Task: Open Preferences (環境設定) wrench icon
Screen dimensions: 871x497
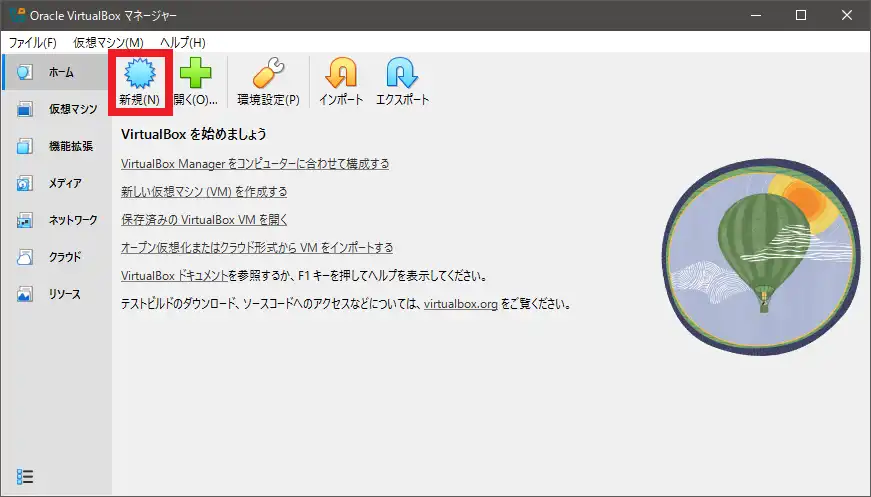Action: pyautogui.click(x=268, y=73)
